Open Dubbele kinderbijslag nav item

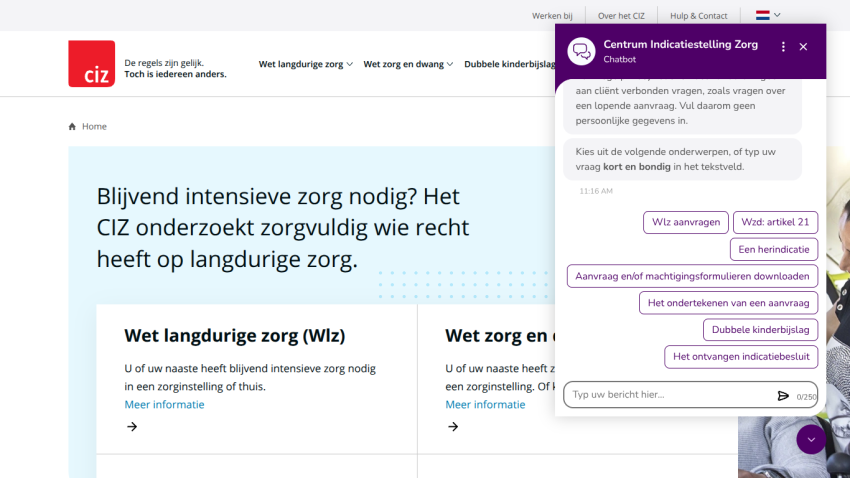(510, 64)
